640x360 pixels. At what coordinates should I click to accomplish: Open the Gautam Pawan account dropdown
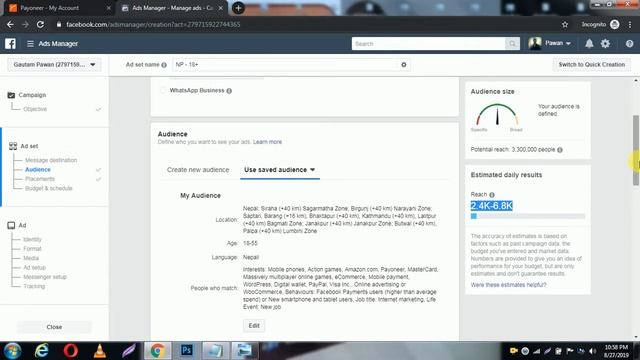[54, 64]
